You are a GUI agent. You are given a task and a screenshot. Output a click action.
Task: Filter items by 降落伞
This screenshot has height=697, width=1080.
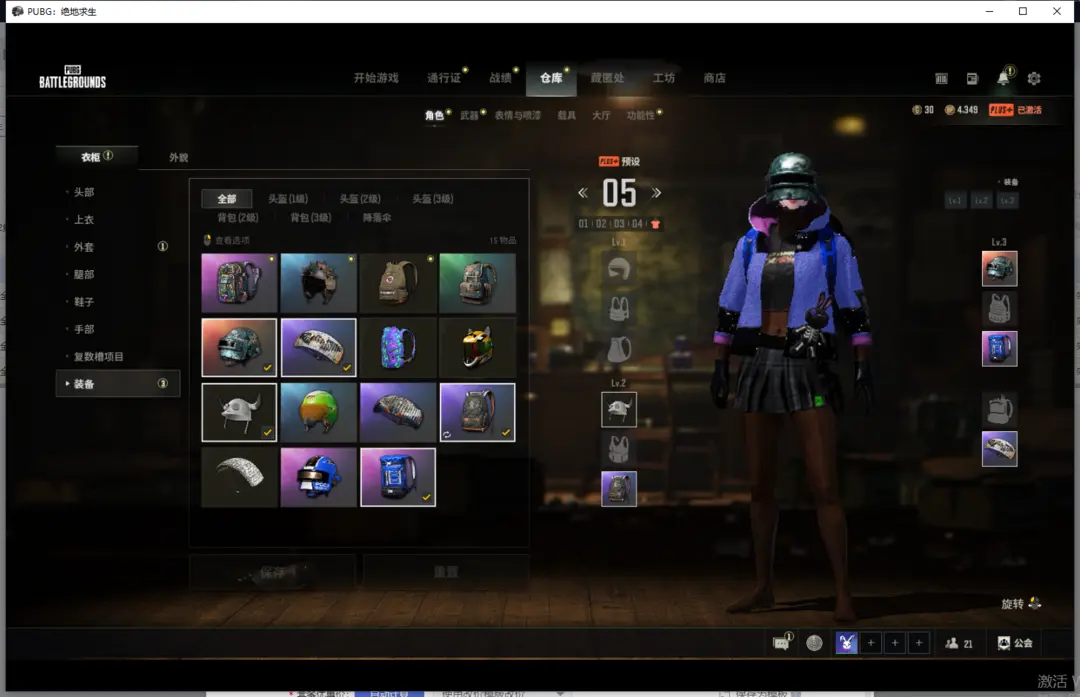(377, 218)
